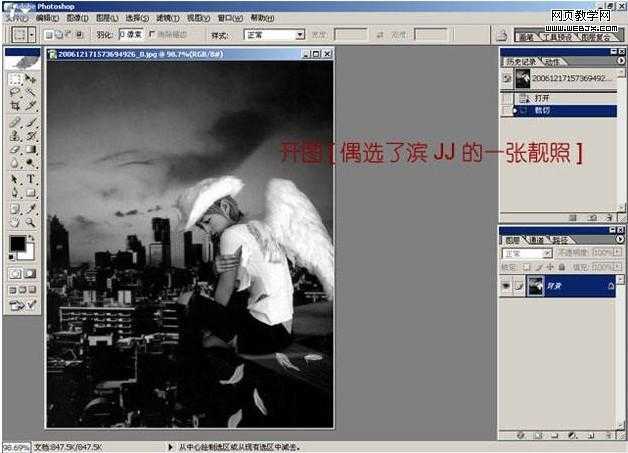Click the default colors mini icon

[x=12, y=257]
